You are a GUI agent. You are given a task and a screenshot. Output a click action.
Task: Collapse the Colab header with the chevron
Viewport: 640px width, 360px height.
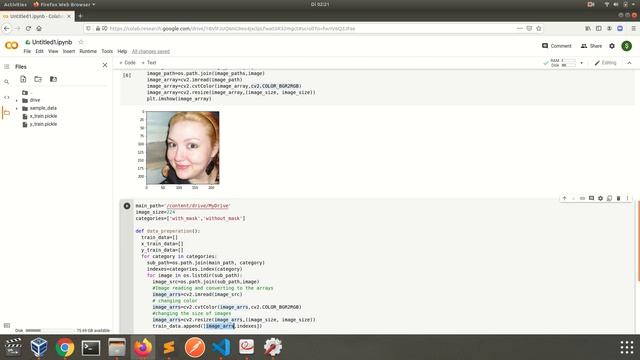(x=629, y=63)
